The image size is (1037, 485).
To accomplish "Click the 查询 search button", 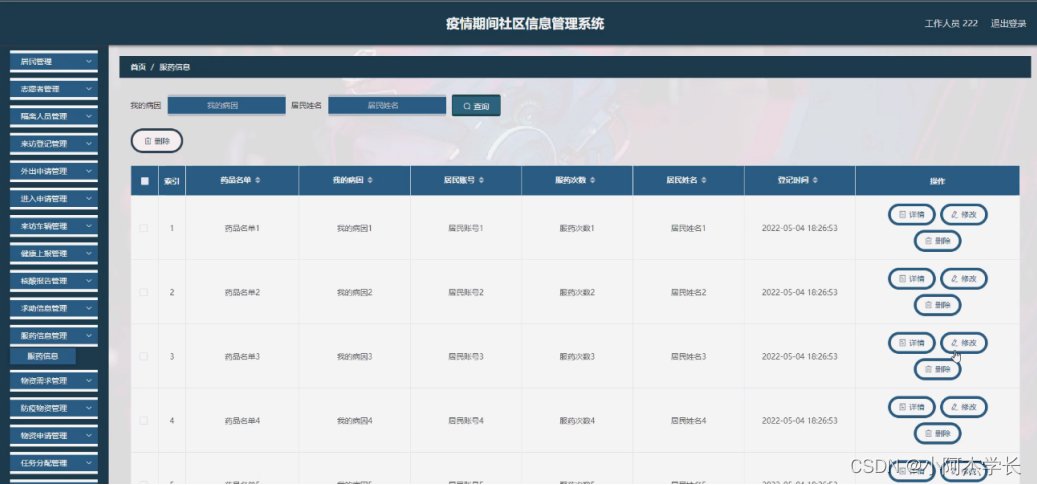I will pos(476,106).
